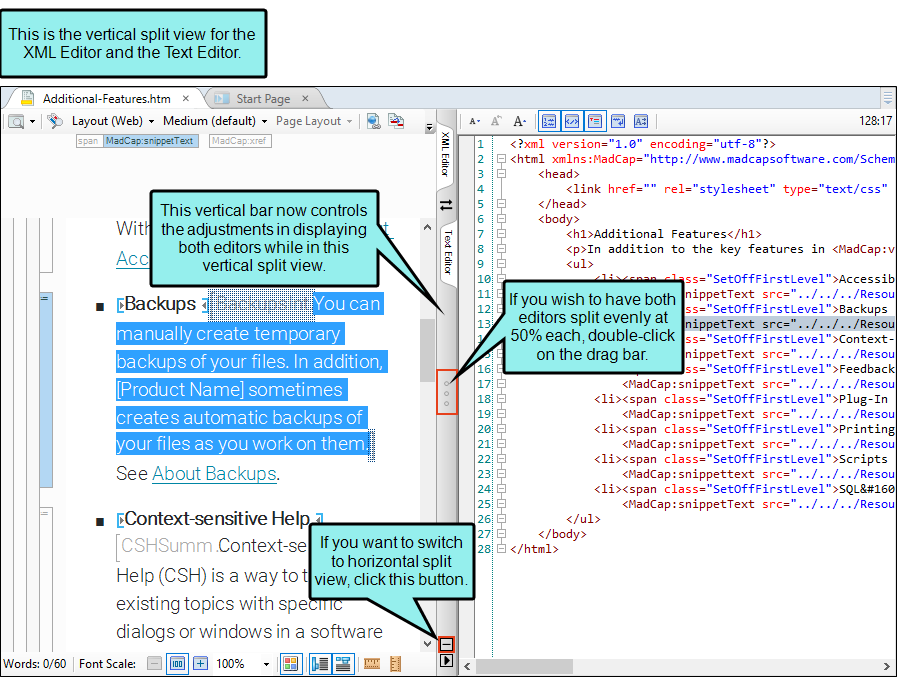Open the About Backups link
This screenshot has height=677, width=897.
pos(214,473)
